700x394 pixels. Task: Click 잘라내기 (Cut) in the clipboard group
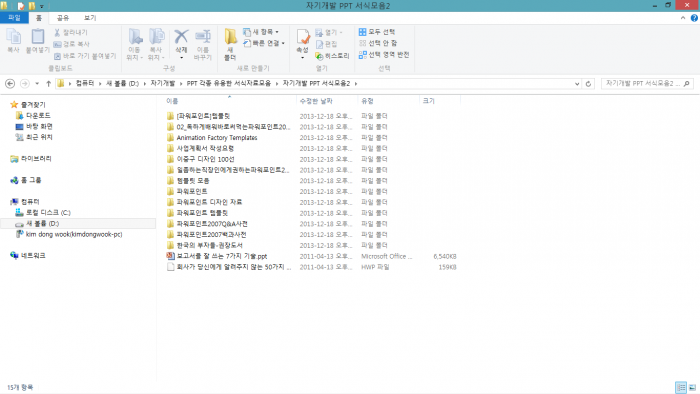(x=71, y=33)
